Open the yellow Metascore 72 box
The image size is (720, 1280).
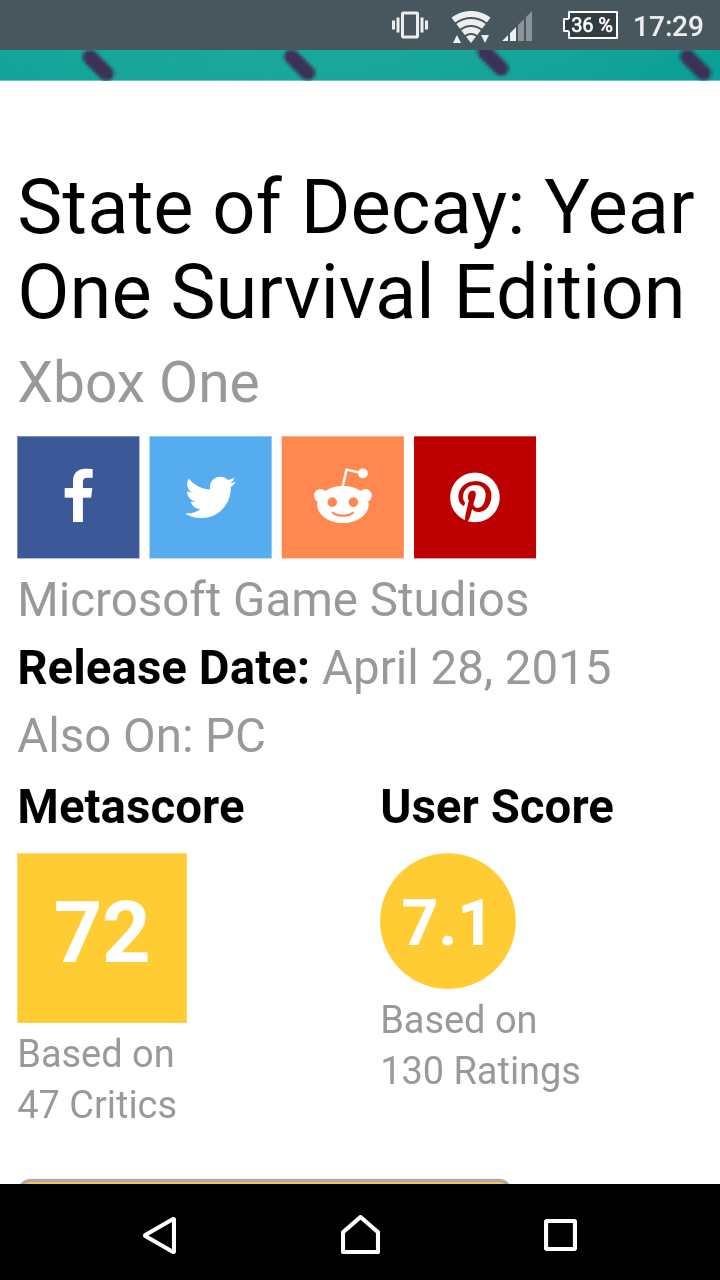click(x=102, y=937)
